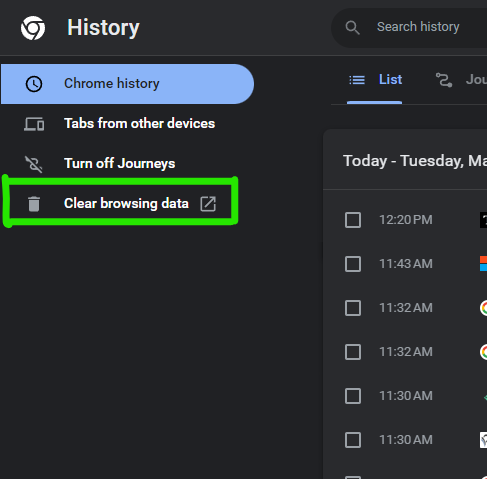The width and height of the screenshot is (487, 479).
Task: Open Chrome history in the sidebar
Action: coord(127,84)
